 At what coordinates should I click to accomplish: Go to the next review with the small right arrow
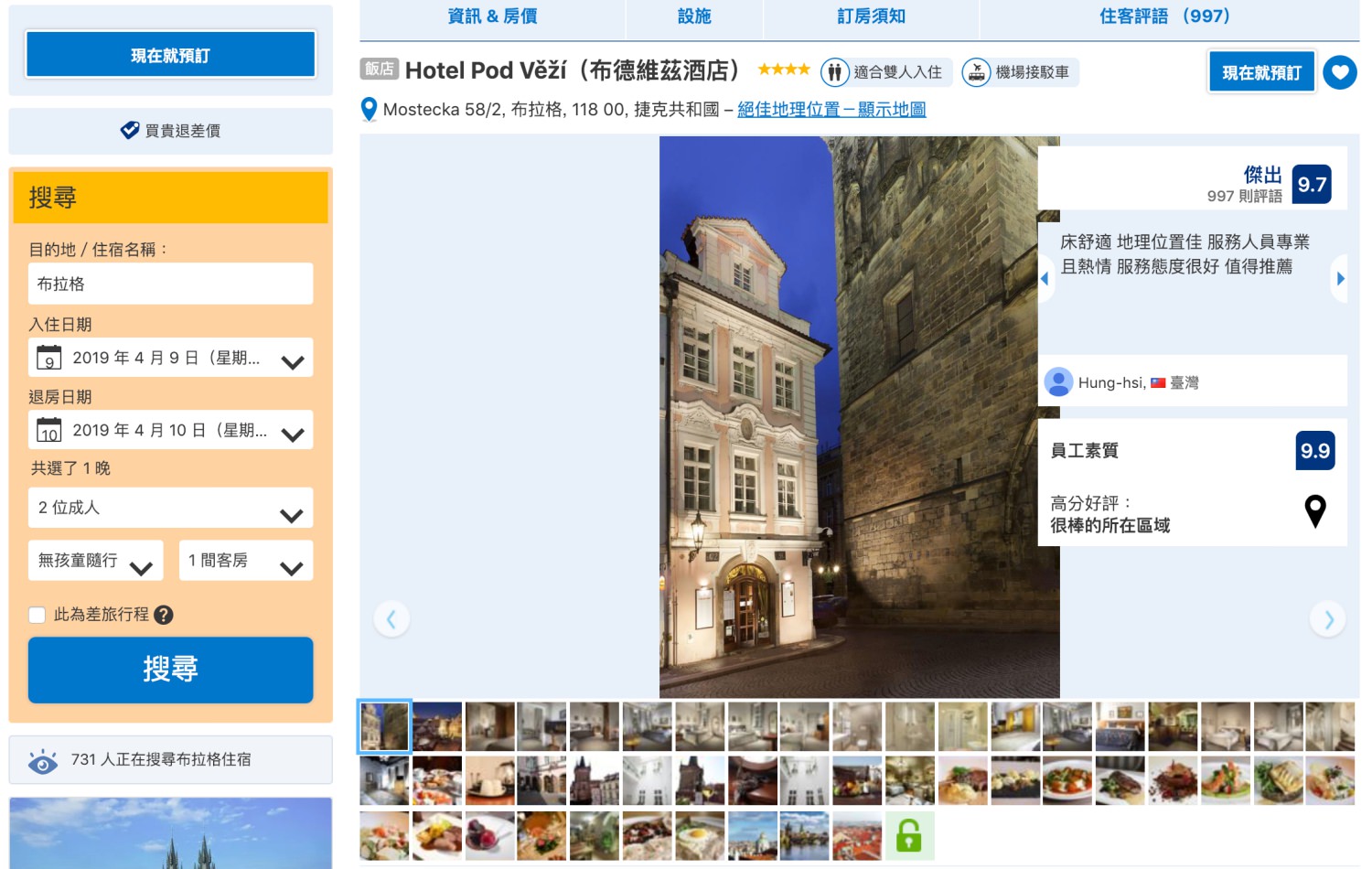pyautogui.click(x=1340, y=278)
